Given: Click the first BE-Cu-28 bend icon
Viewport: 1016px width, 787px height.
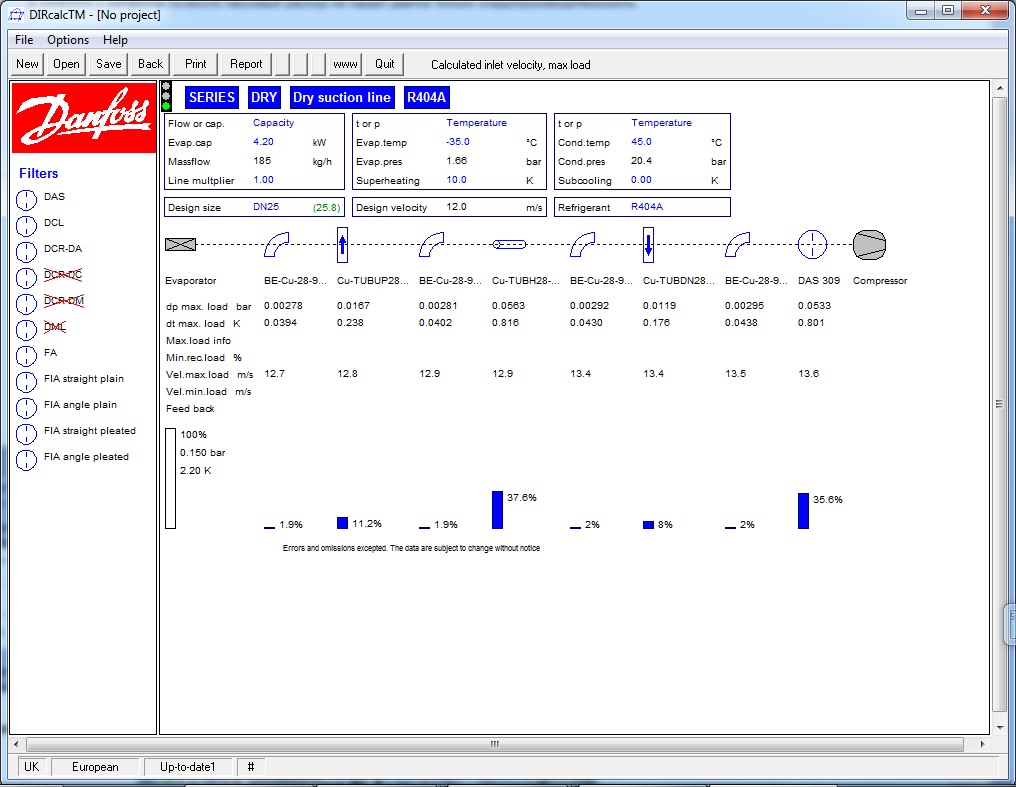Looking at the screenshot, I should 276,245.
